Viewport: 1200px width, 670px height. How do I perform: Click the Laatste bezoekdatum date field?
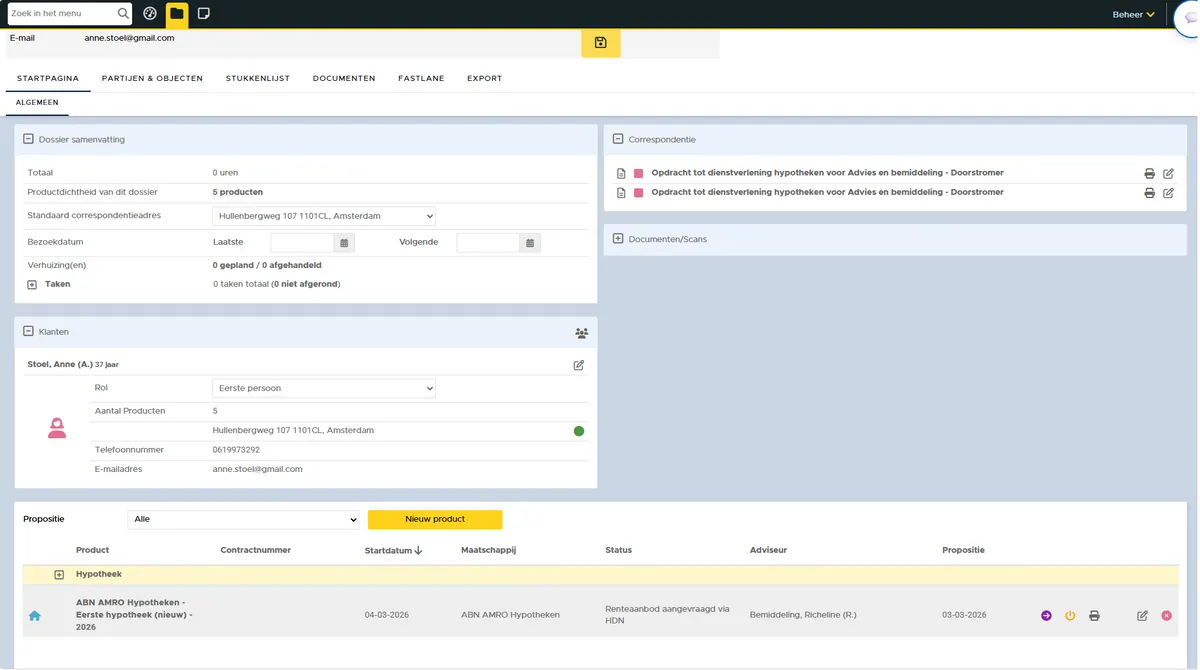302,243
